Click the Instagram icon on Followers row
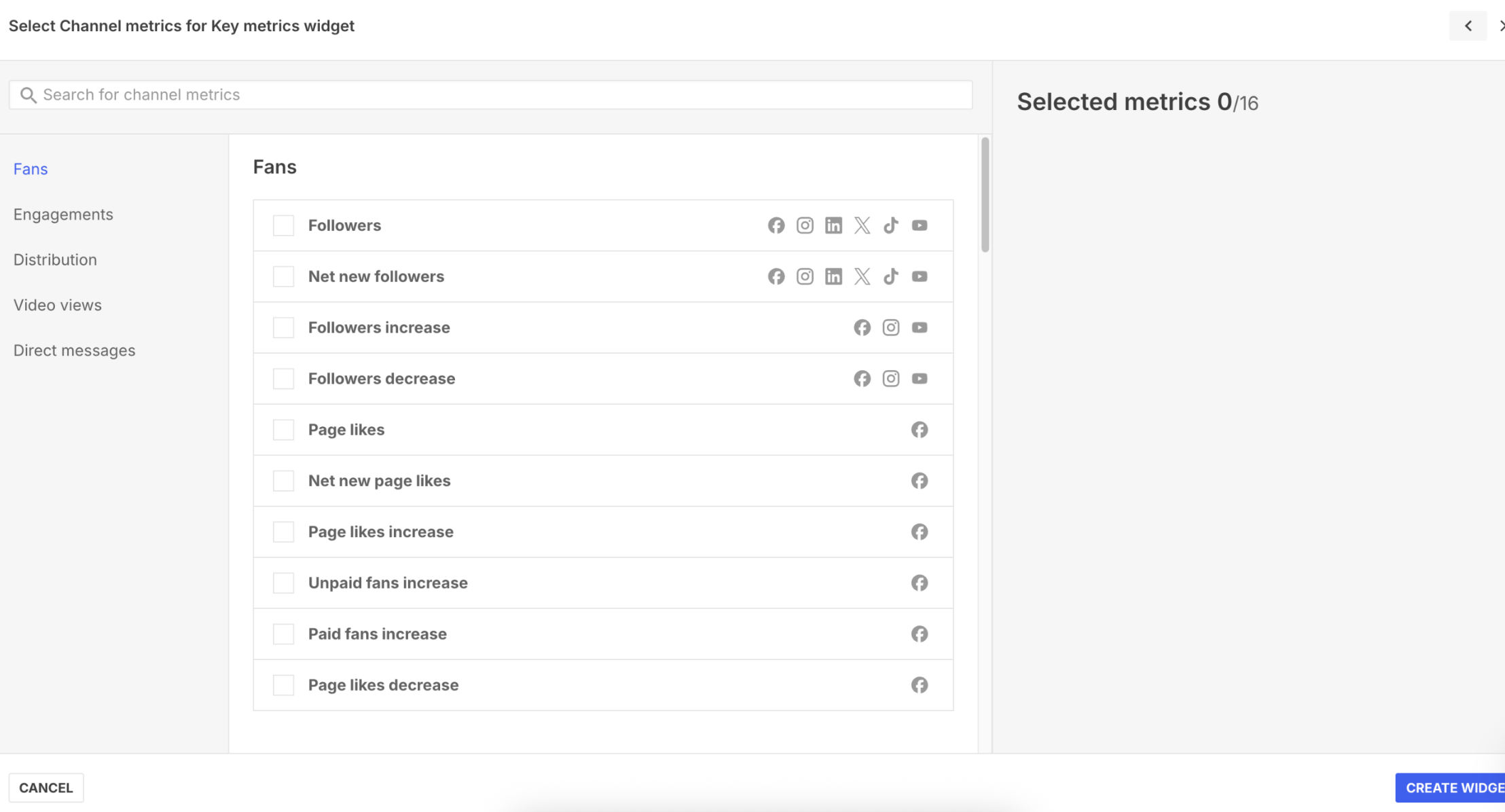 805,225
